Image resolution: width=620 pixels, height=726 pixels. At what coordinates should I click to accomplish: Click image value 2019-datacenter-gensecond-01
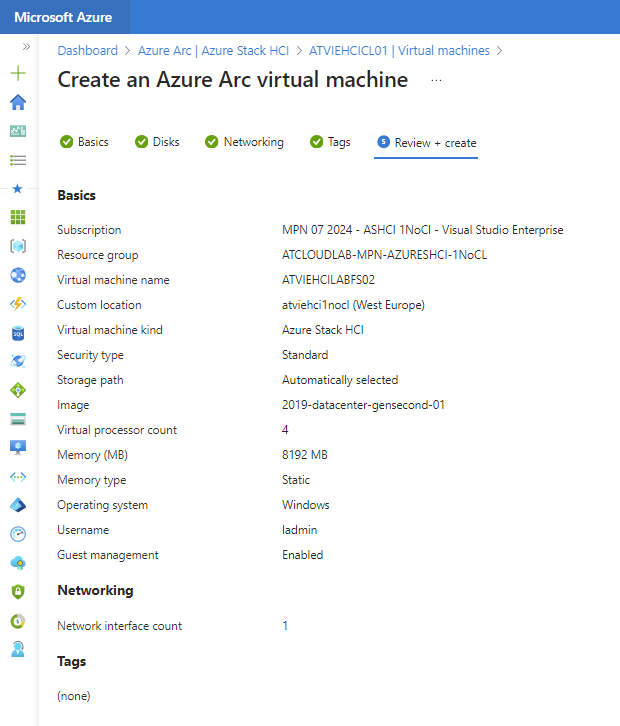tap(363, 405)
